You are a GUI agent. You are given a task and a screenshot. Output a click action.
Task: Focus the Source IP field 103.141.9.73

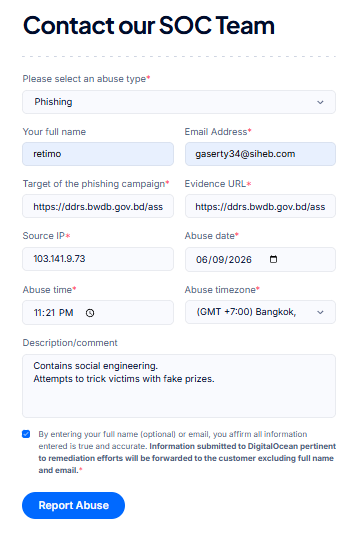click(98, 259)
